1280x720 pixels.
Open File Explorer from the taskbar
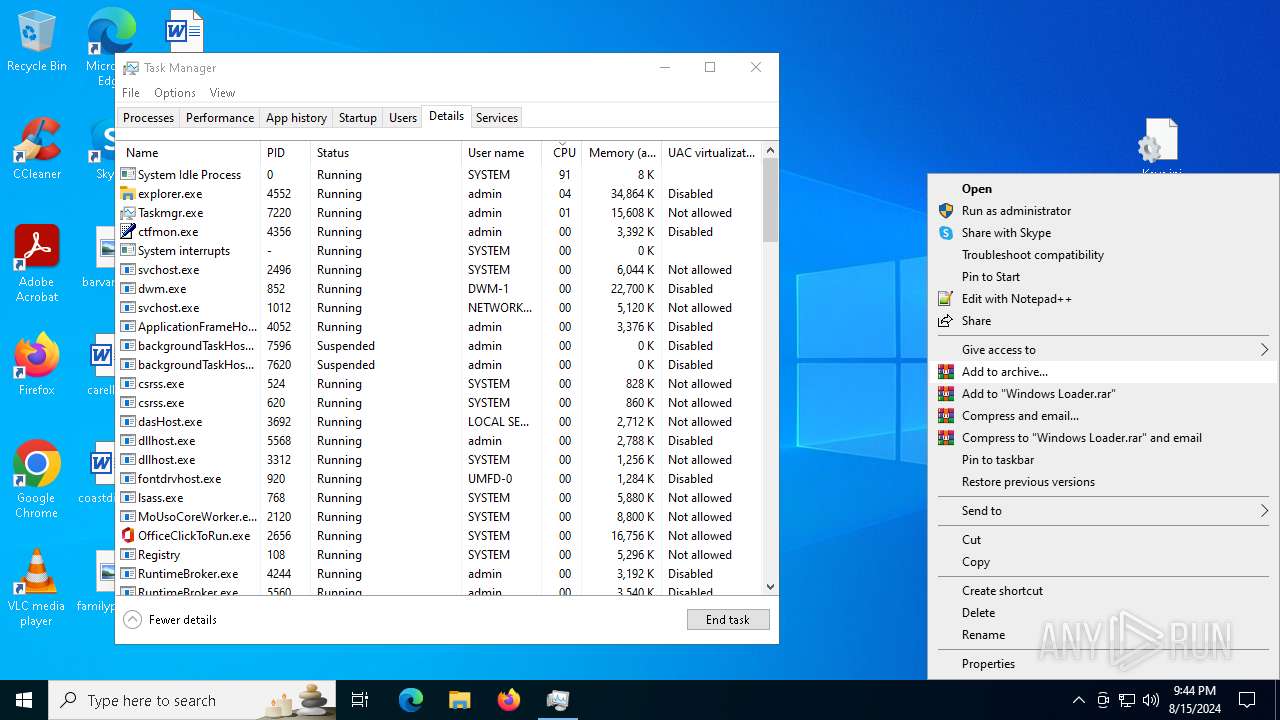click(x=460, y=700)
